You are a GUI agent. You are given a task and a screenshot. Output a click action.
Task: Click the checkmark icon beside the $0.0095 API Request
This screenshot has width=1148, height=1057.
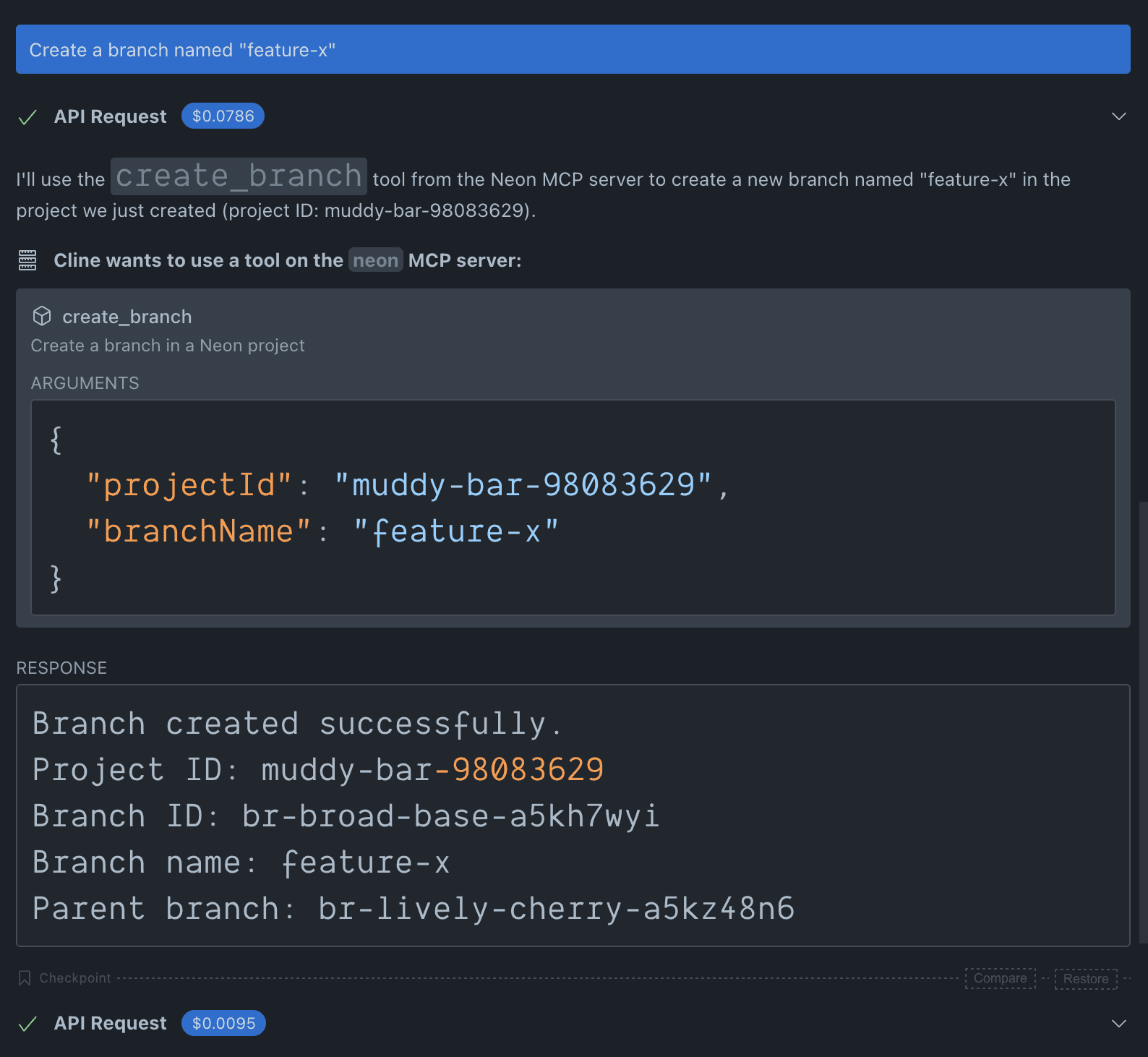tap(27, 1024)
